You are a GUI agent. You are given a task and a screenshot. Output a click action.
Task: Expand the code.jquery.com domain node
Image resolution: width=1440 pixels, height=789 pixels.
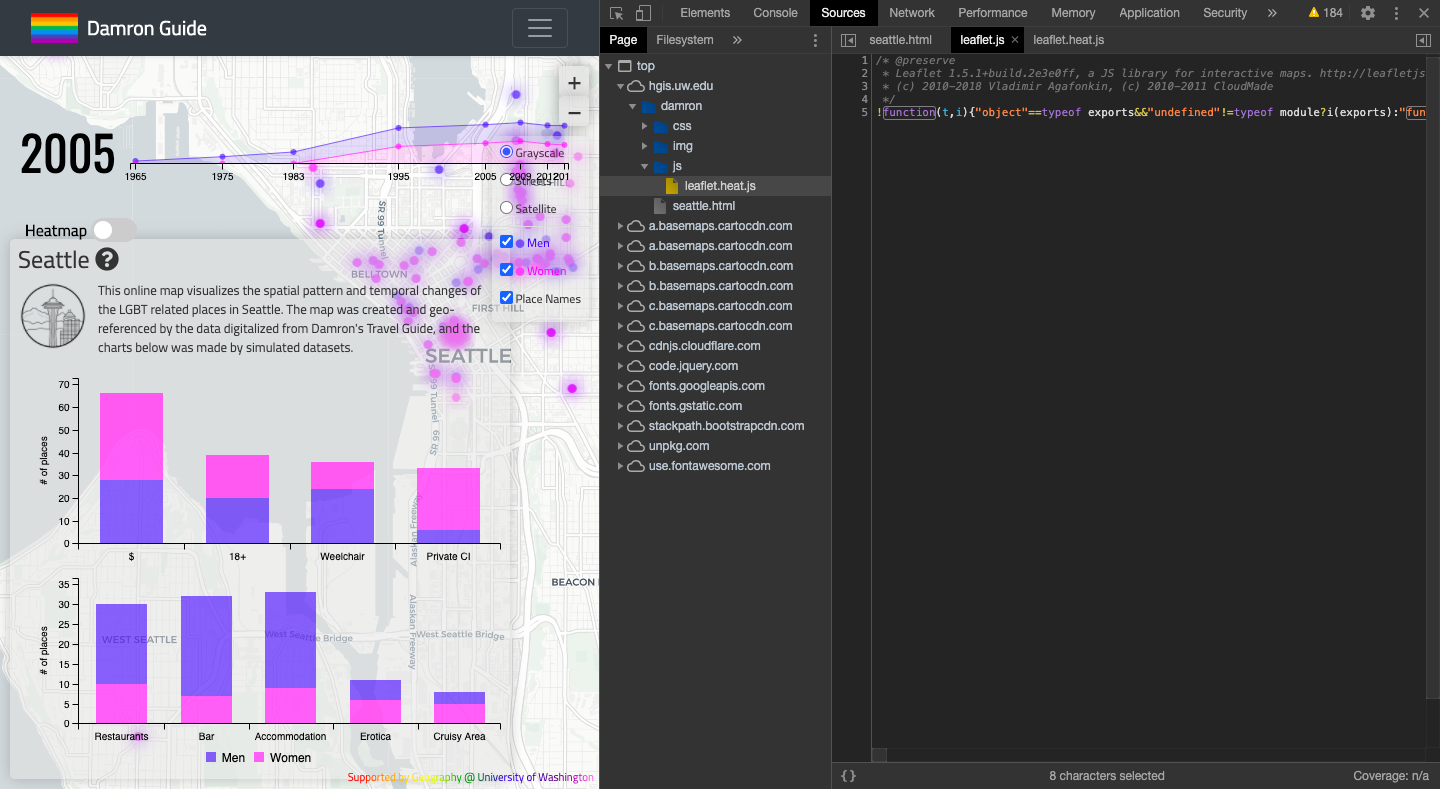(x=621, y=366)
